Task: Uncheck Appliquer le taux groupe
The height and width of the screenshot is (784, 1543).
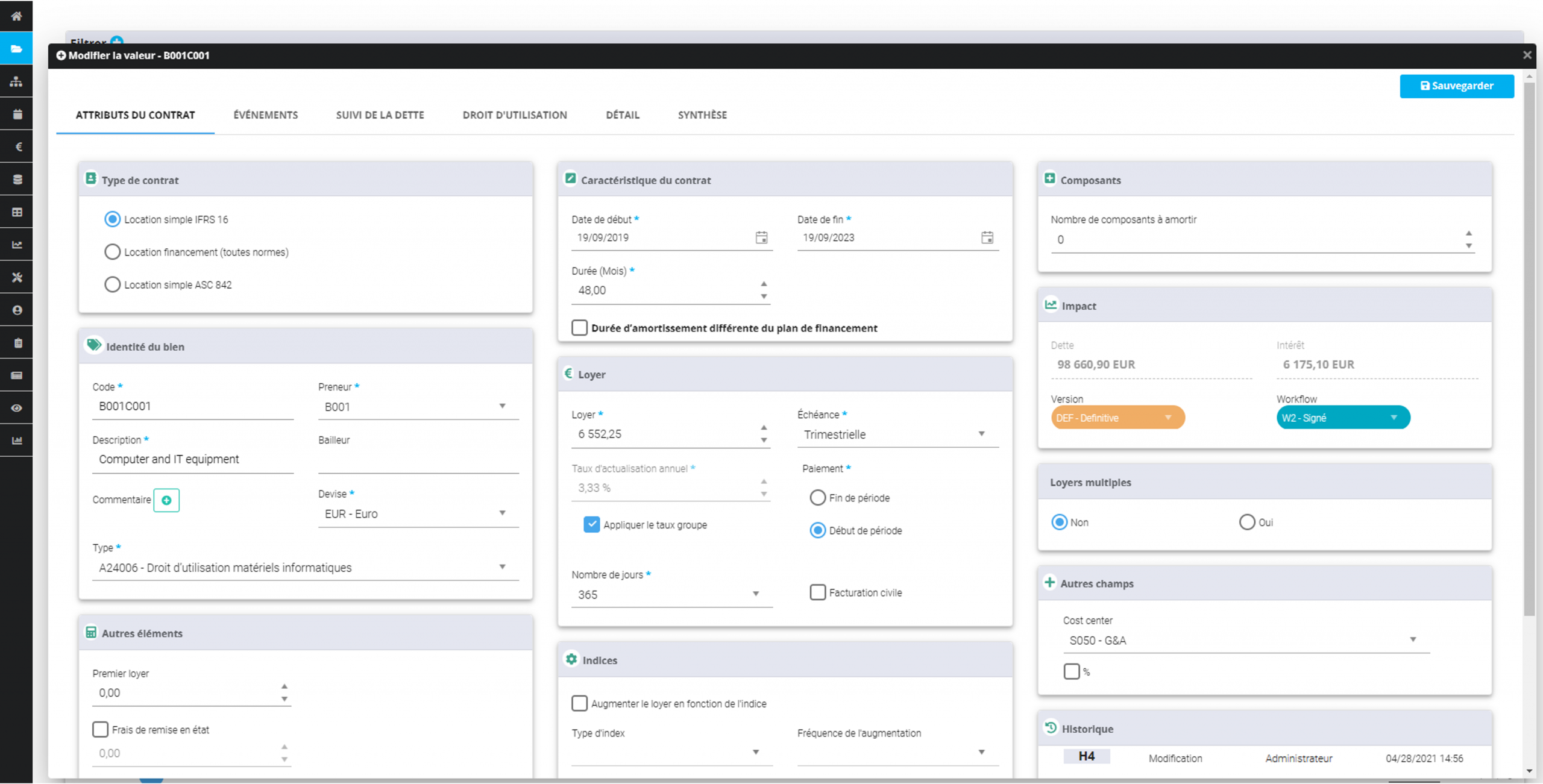Action: tap(591, 524)
